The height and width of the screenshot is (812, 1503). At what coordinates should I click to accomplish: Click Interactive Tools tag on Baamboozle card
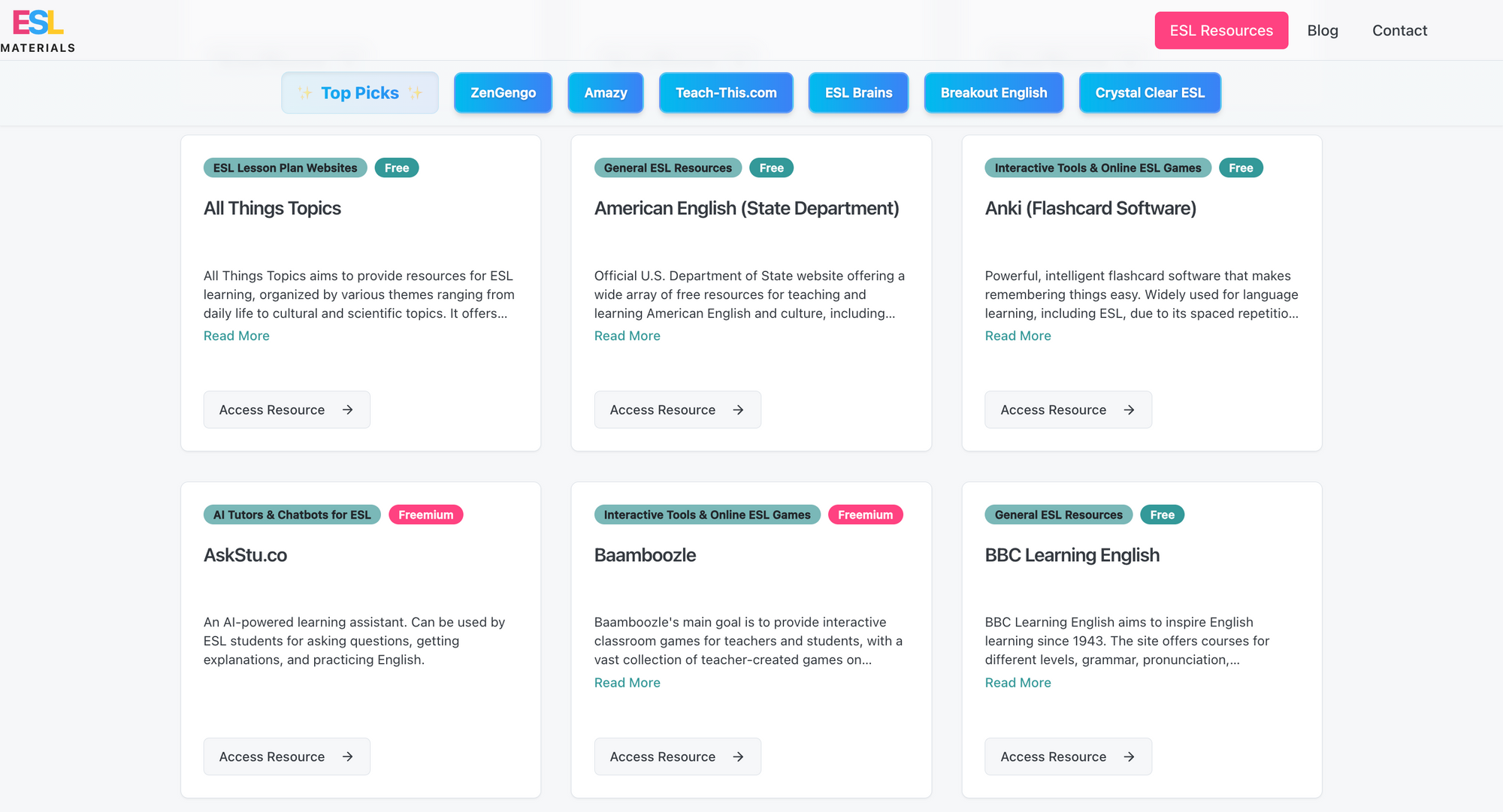click(x=707, y=515)
